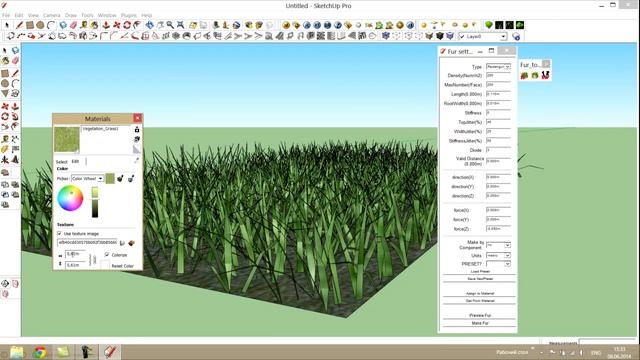Browse for texture image file icon
Viewport: 640px width, 360px height.
click(x=122, y=243)
